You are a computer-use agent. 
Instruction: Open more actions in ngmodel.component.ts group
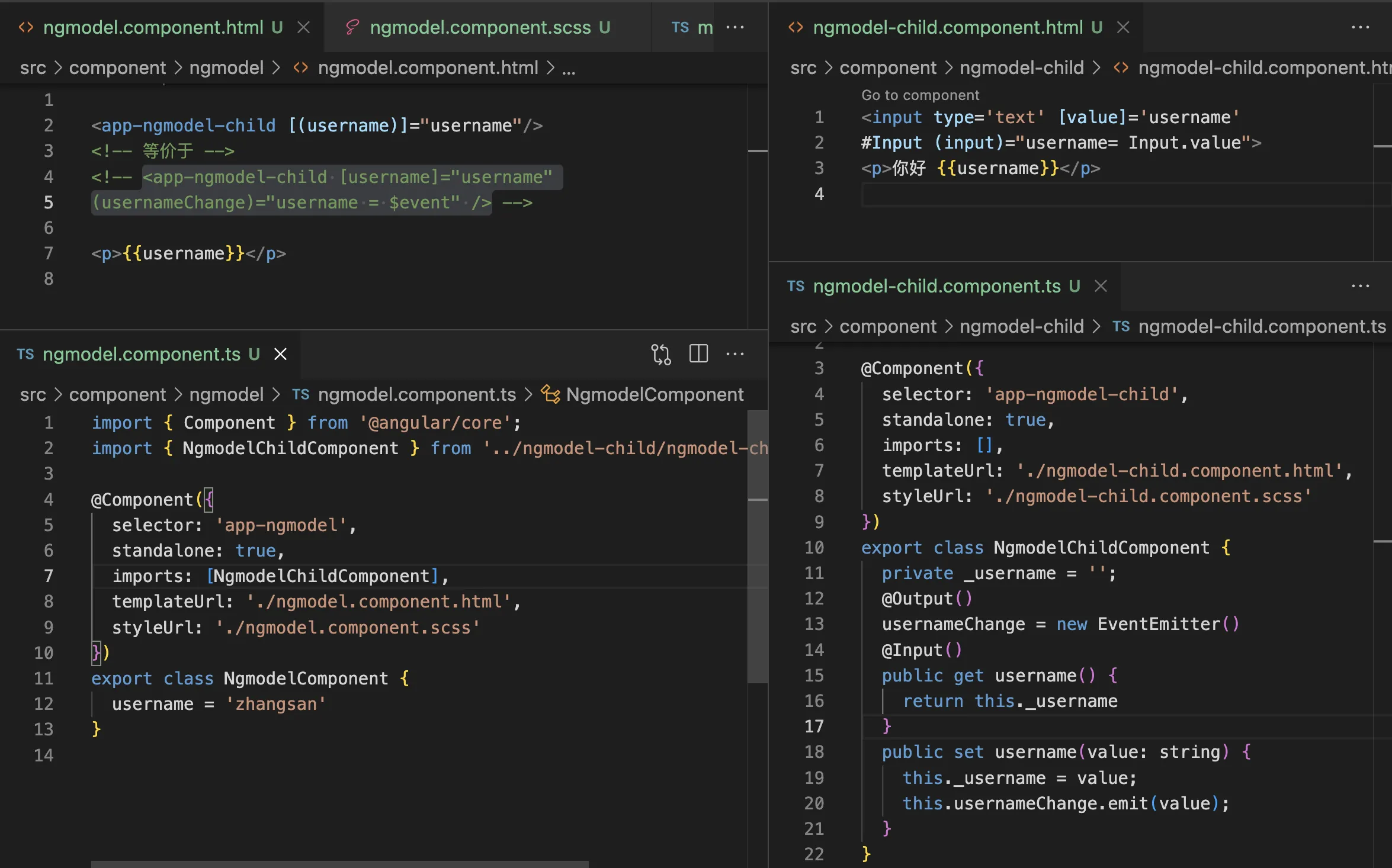tap(735, 354)
